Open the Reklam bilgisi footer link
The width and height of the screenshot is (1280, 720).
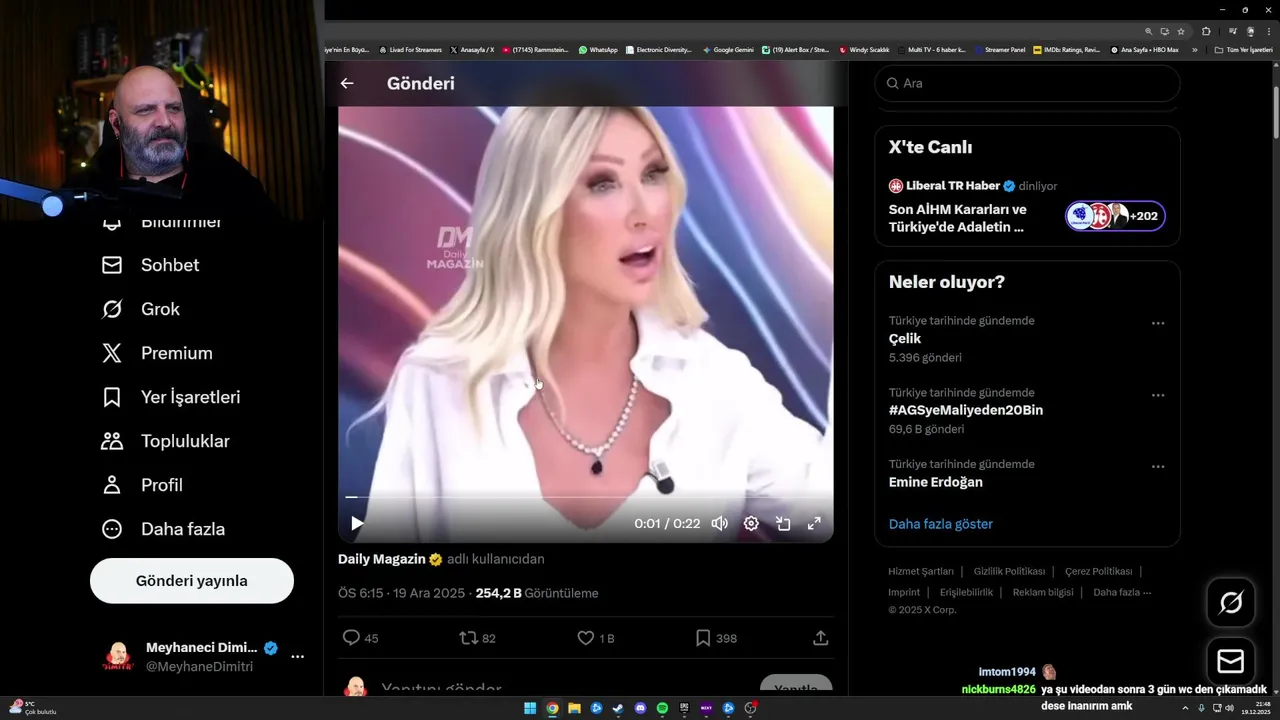coord(1043,592)
